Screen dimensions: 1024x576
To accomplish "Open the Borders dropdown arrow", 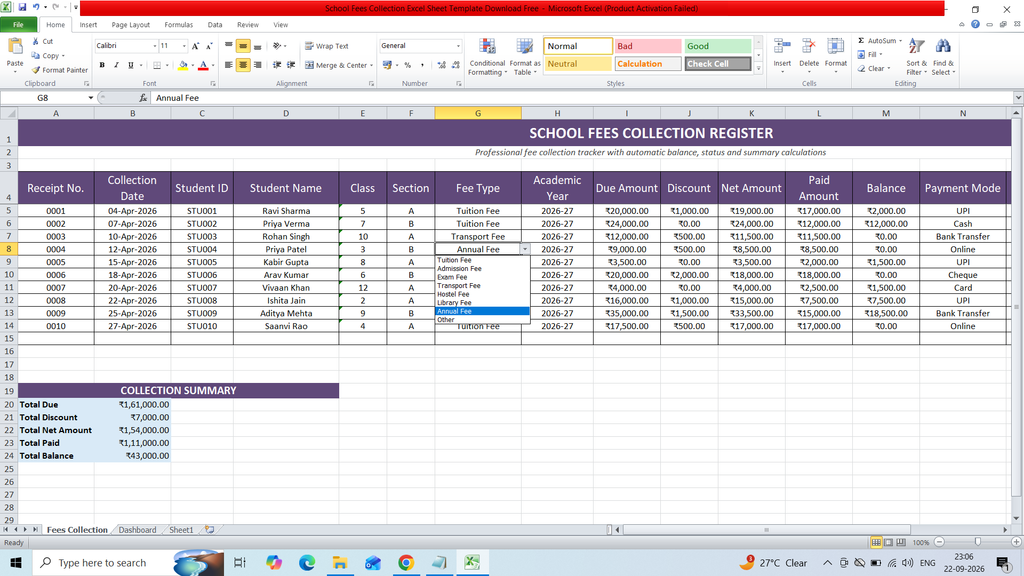I will pos(167,65).
